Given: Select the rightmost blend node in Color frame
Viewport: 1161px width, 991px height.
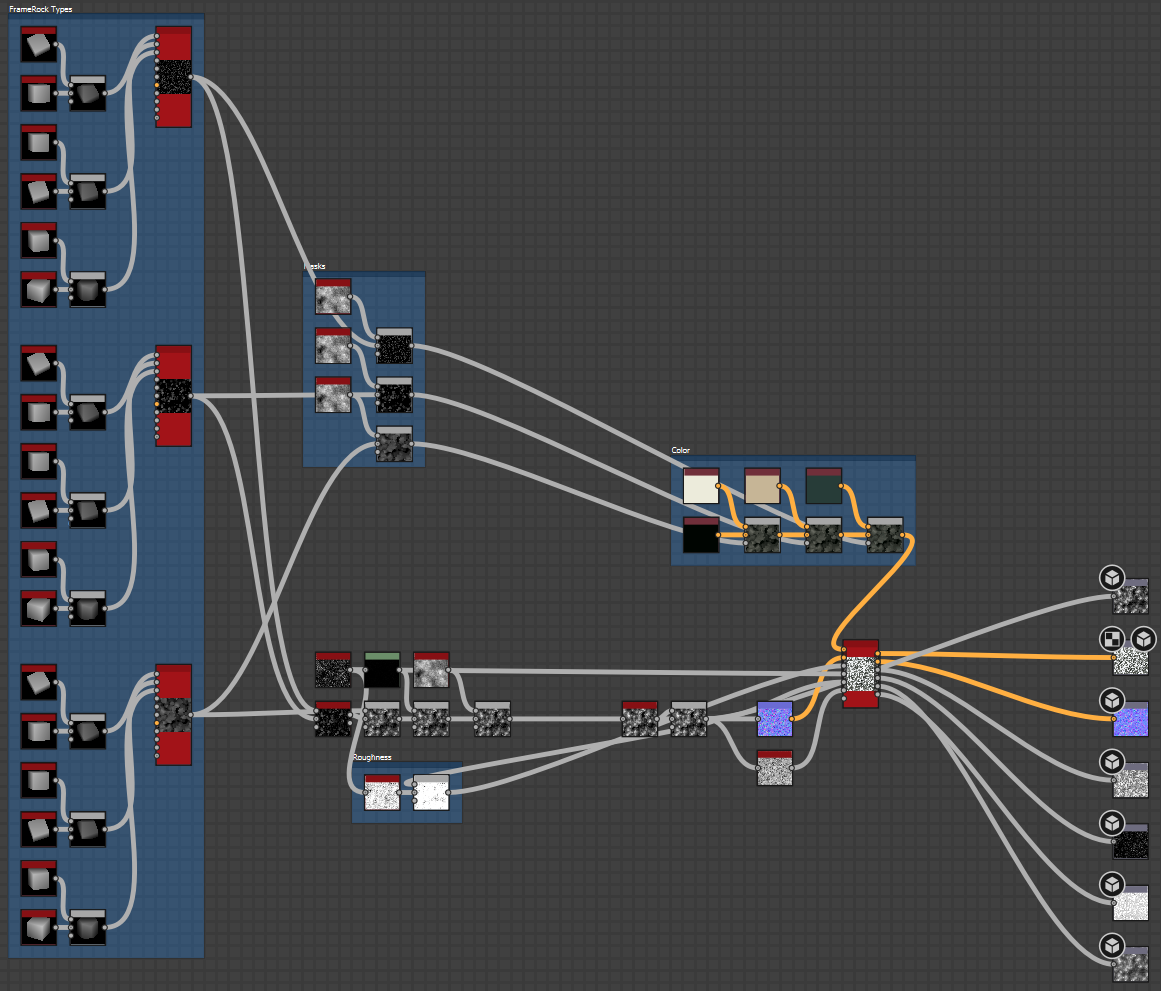Looking at the screenshot, I should point(884,536).
